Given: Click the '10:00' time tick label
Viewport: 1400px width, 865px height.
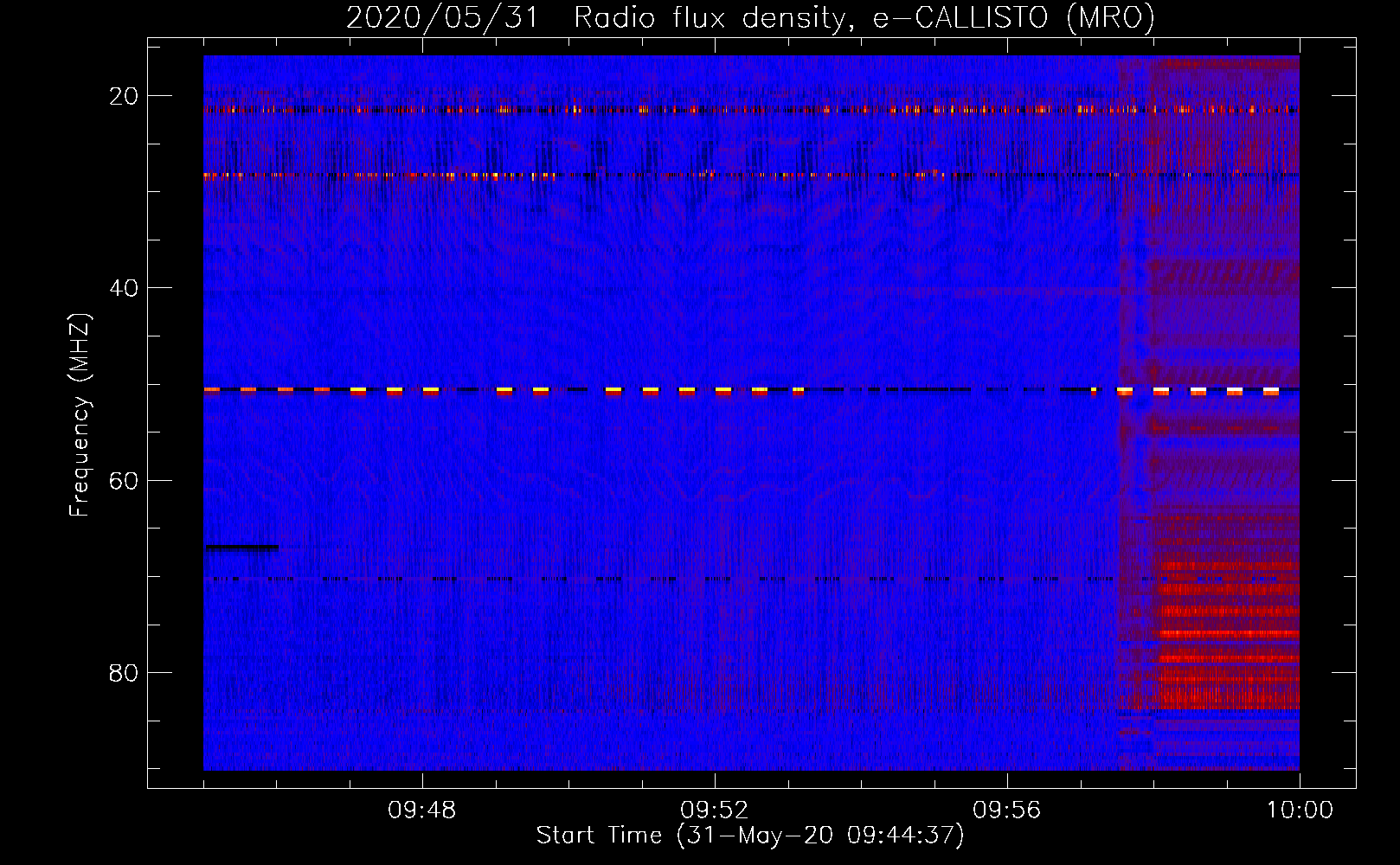Looking at the screenshot, I should [x=1300, y=811].
